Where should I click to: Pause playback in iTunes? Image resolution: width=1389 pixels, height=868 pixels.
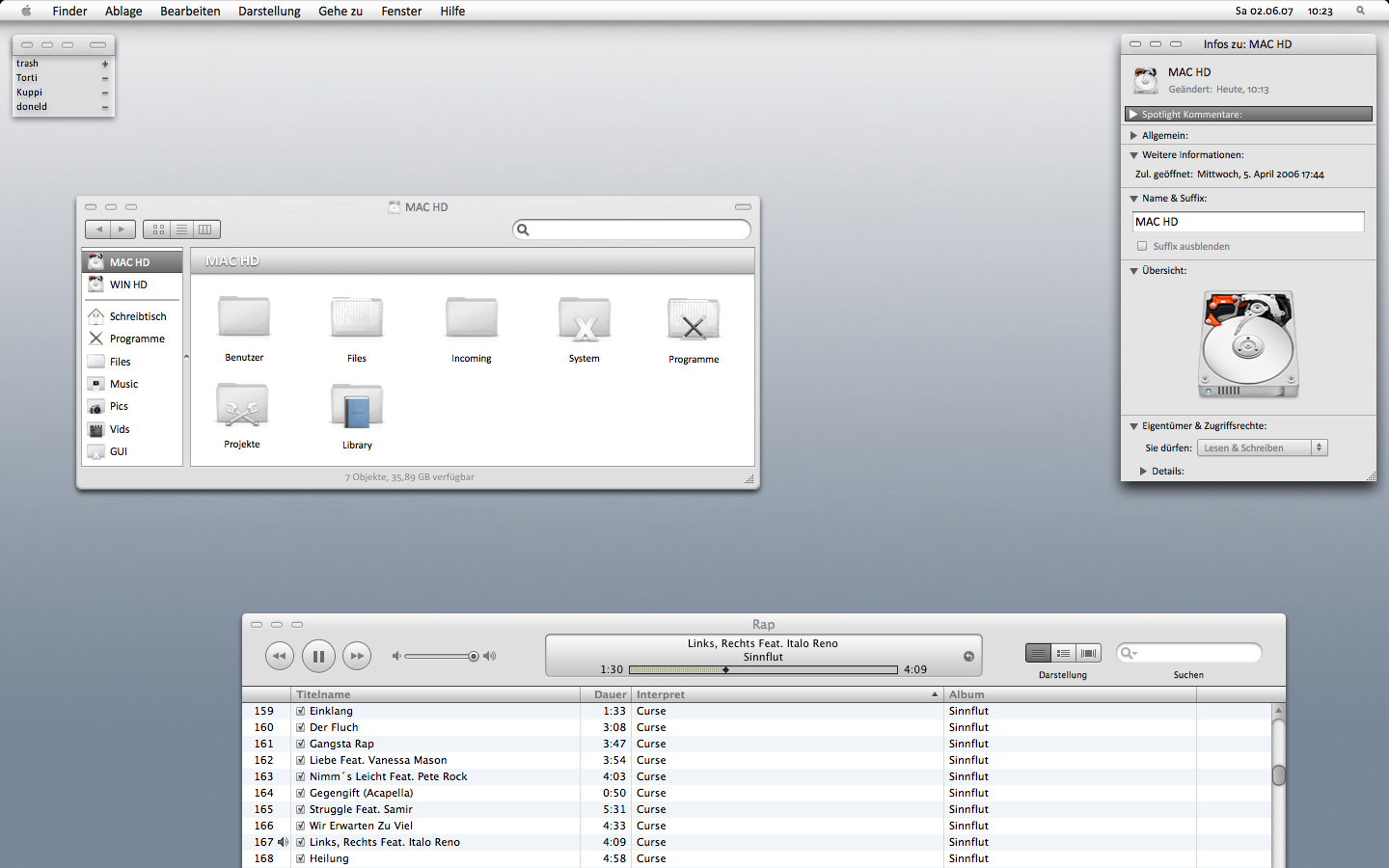[x=318, y=656]
